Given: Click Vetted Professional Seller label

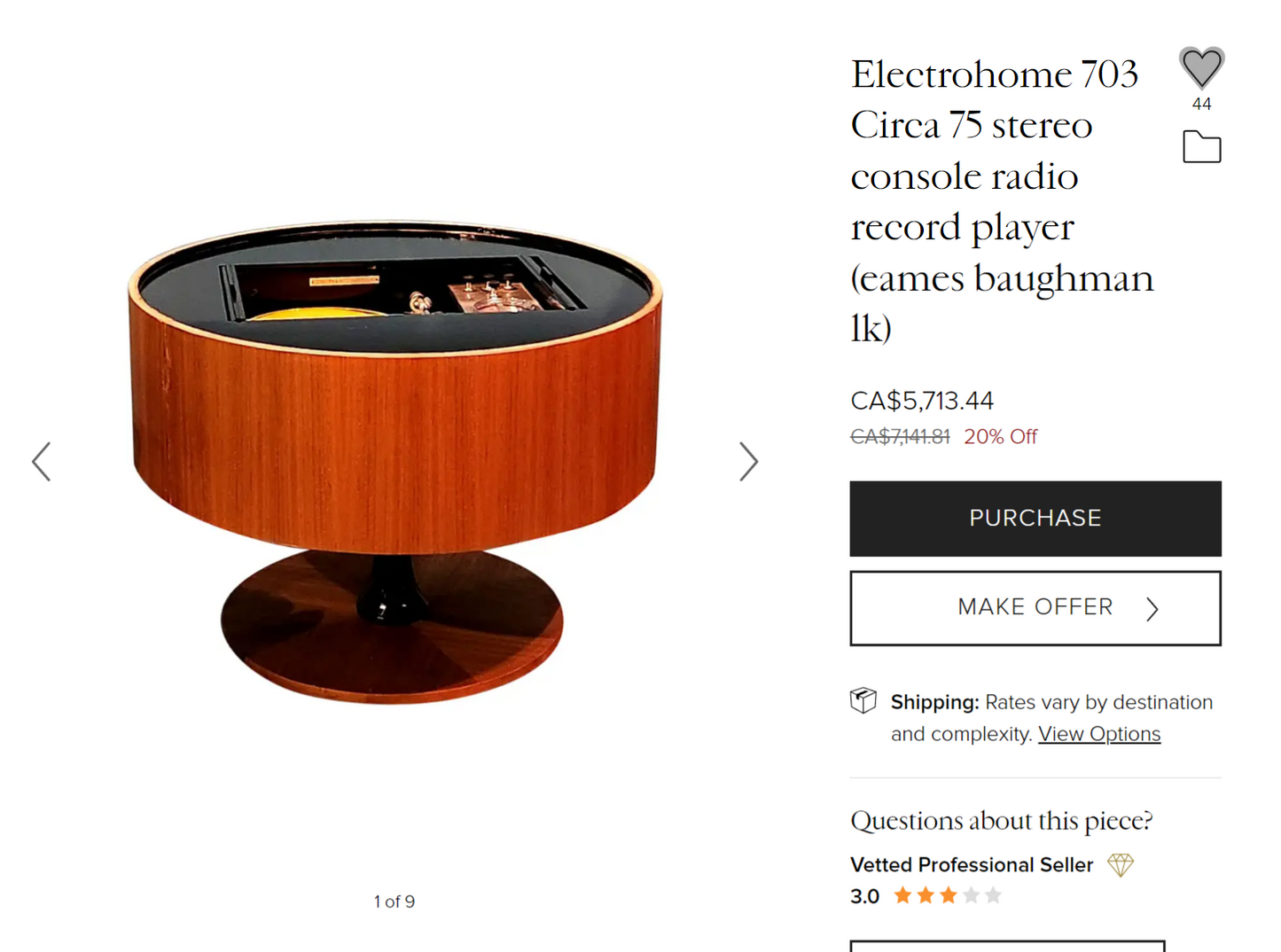Looking at the screenshot, I should click(x=972, y=865).
